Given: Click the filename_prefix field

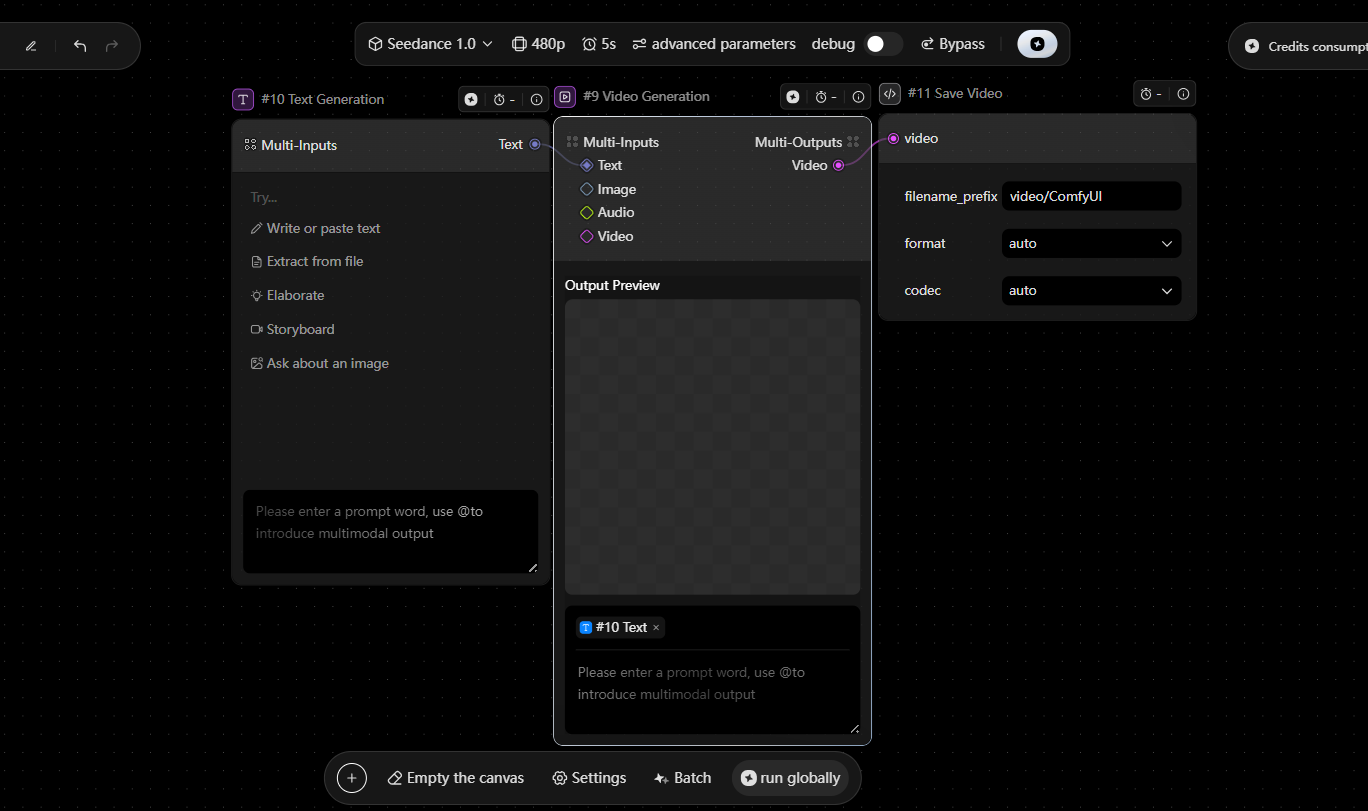Looking at the screenshot, I should coord(1091,196).
